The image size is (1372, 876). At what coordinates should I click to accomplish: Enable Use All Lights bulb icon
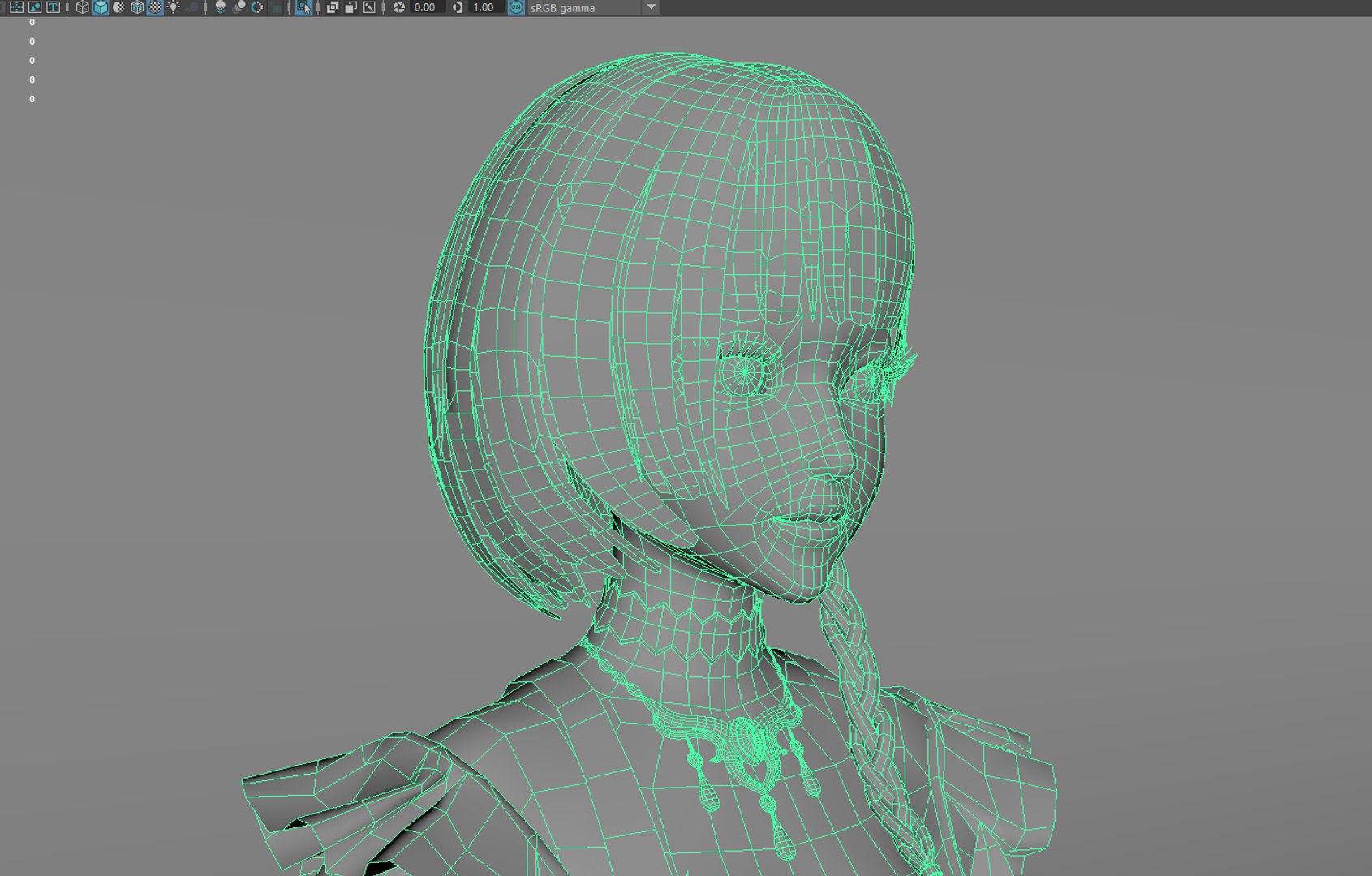tap(174, 7)
